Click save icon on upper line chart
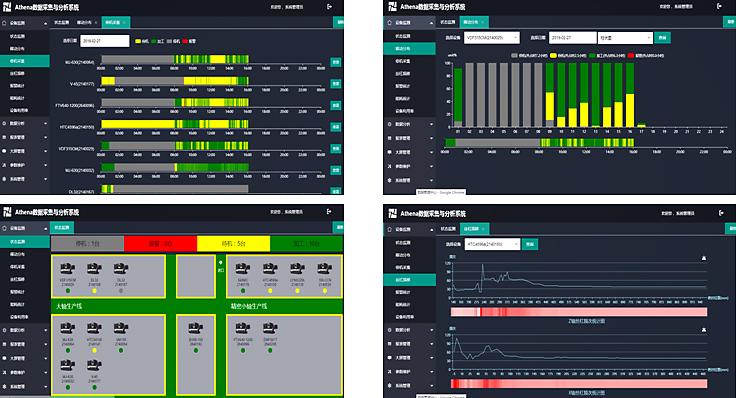This screenshot has width=736, height=398. tap(704, 258)
